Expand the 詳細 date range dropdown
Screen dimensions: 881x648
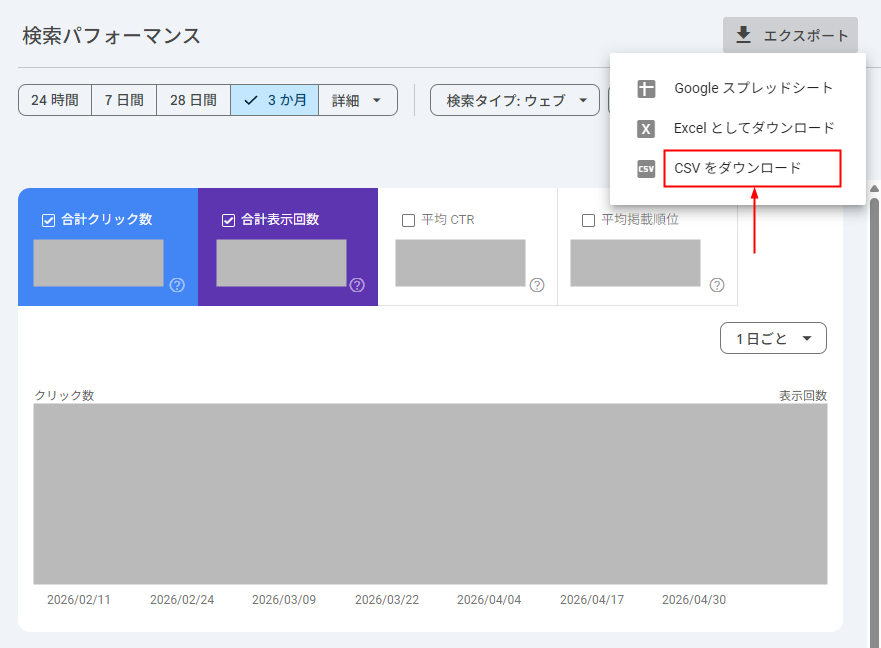pyautogui.click(x=358, y=100)
